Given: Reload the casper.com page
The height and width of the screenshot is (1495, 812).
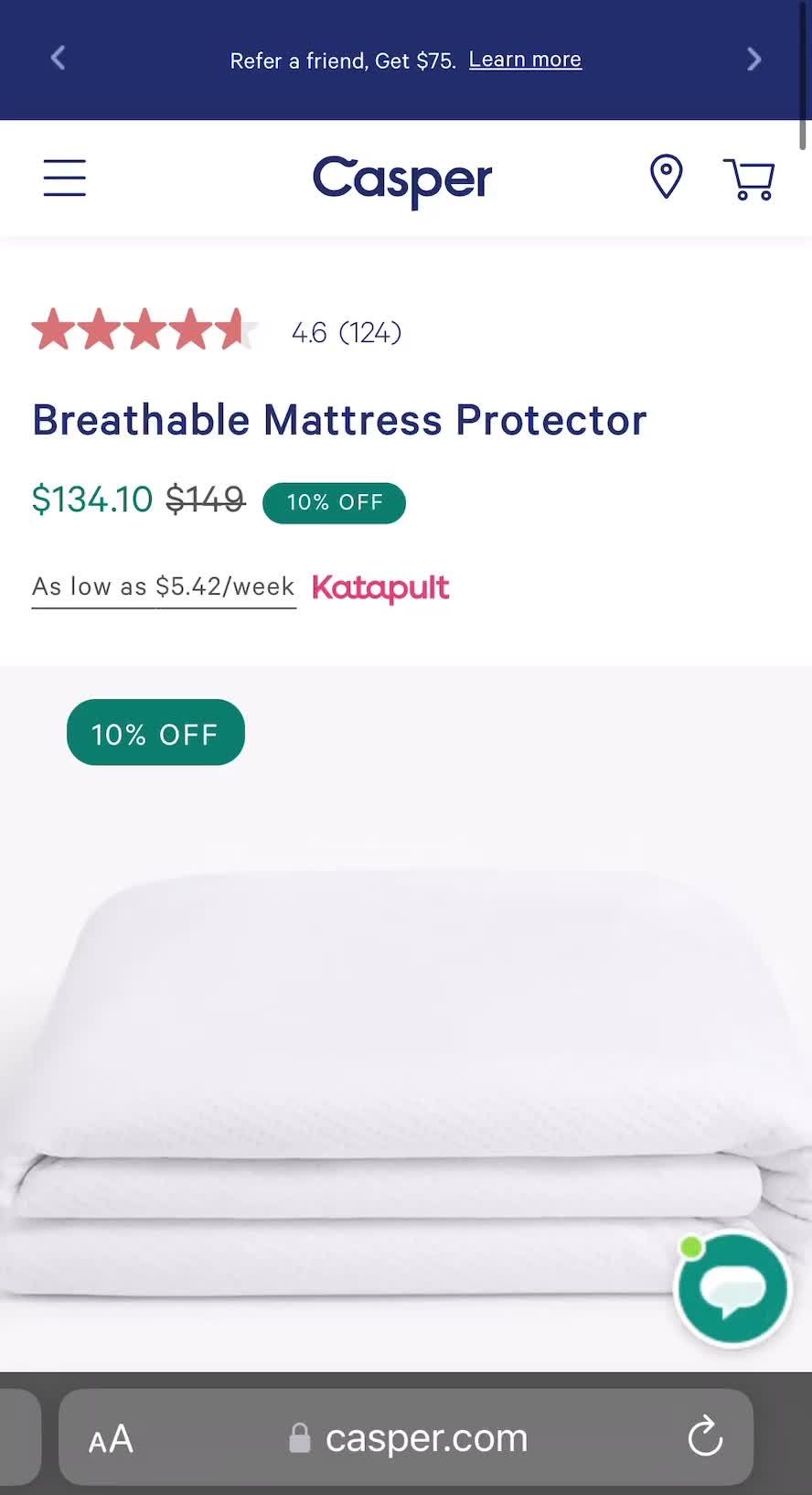Looking at the screenshot, I should point(703,1437).
